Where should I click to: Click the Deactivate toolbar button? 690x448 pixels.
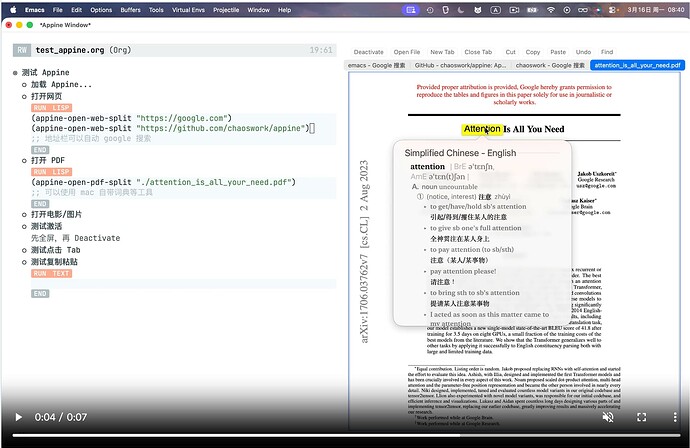[368, 52]
